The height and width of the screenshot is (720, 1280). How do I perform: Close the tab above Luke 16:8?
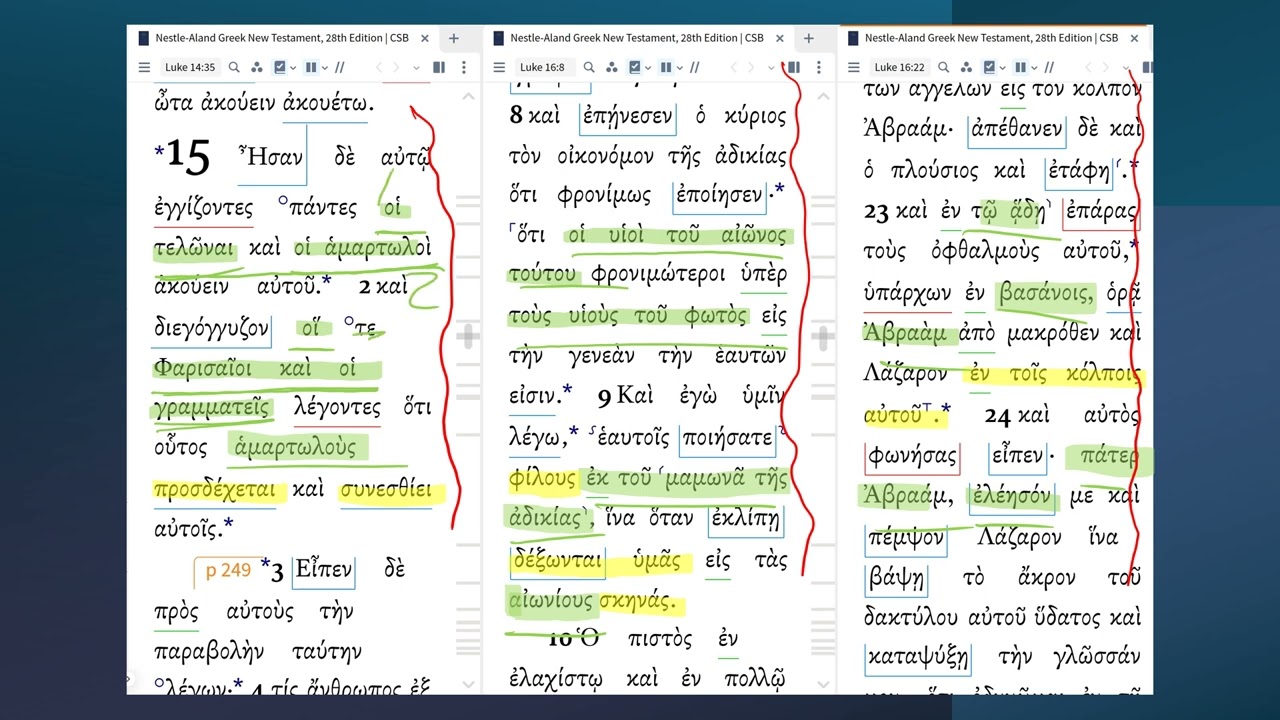pos(779,38)
